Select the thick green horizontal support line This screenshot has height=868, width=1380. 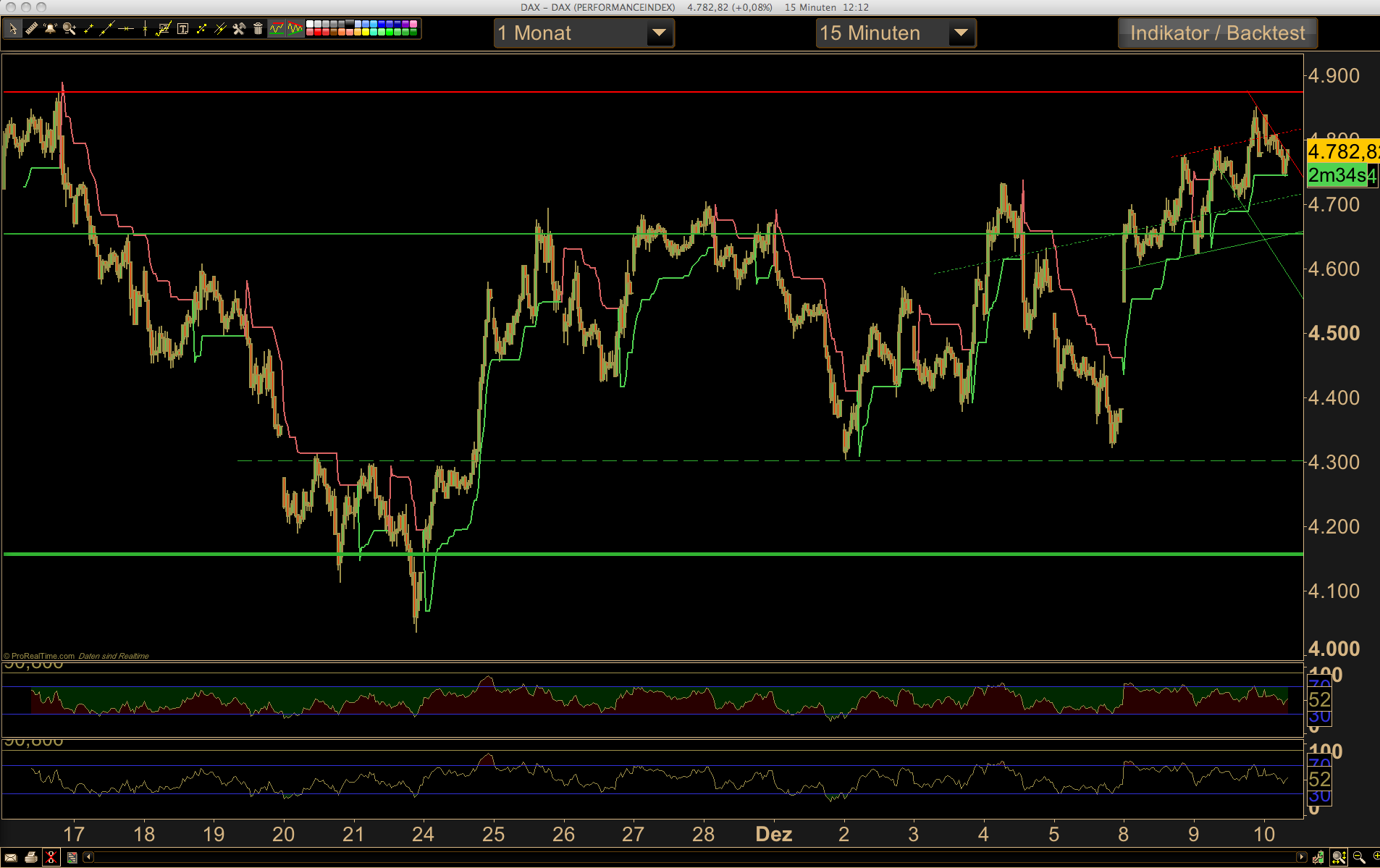tap(652, 554)
